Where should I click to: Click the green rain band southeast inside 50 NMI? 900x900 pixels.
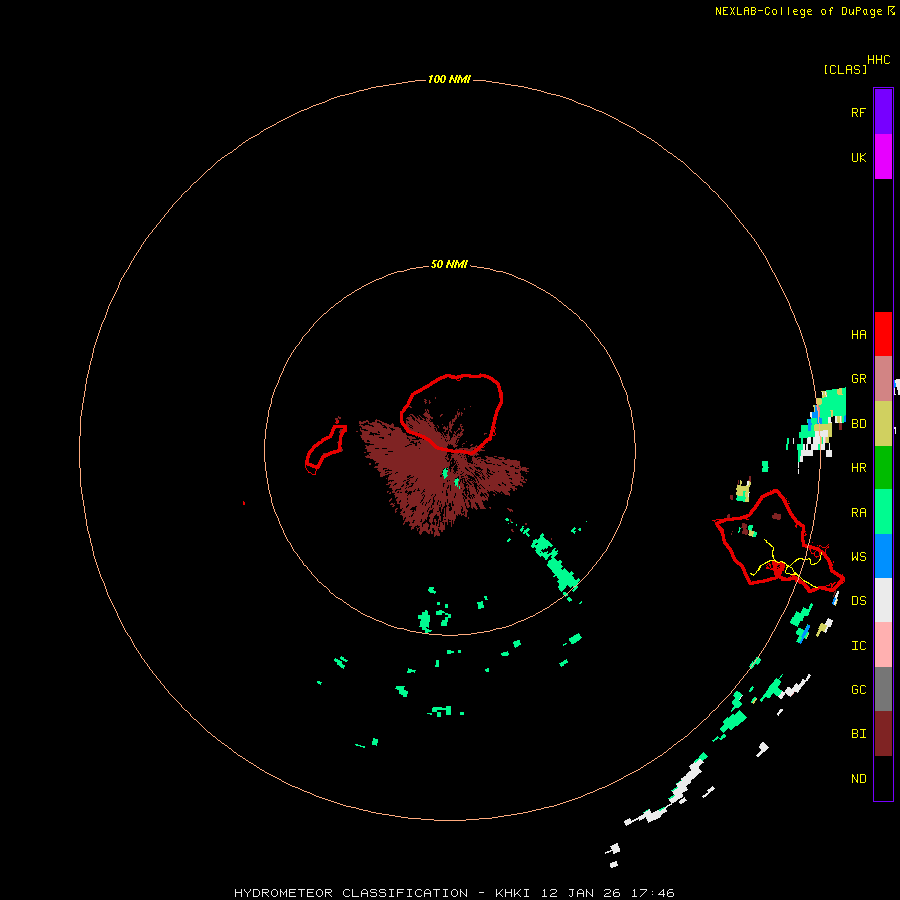(x=554, y=561)
